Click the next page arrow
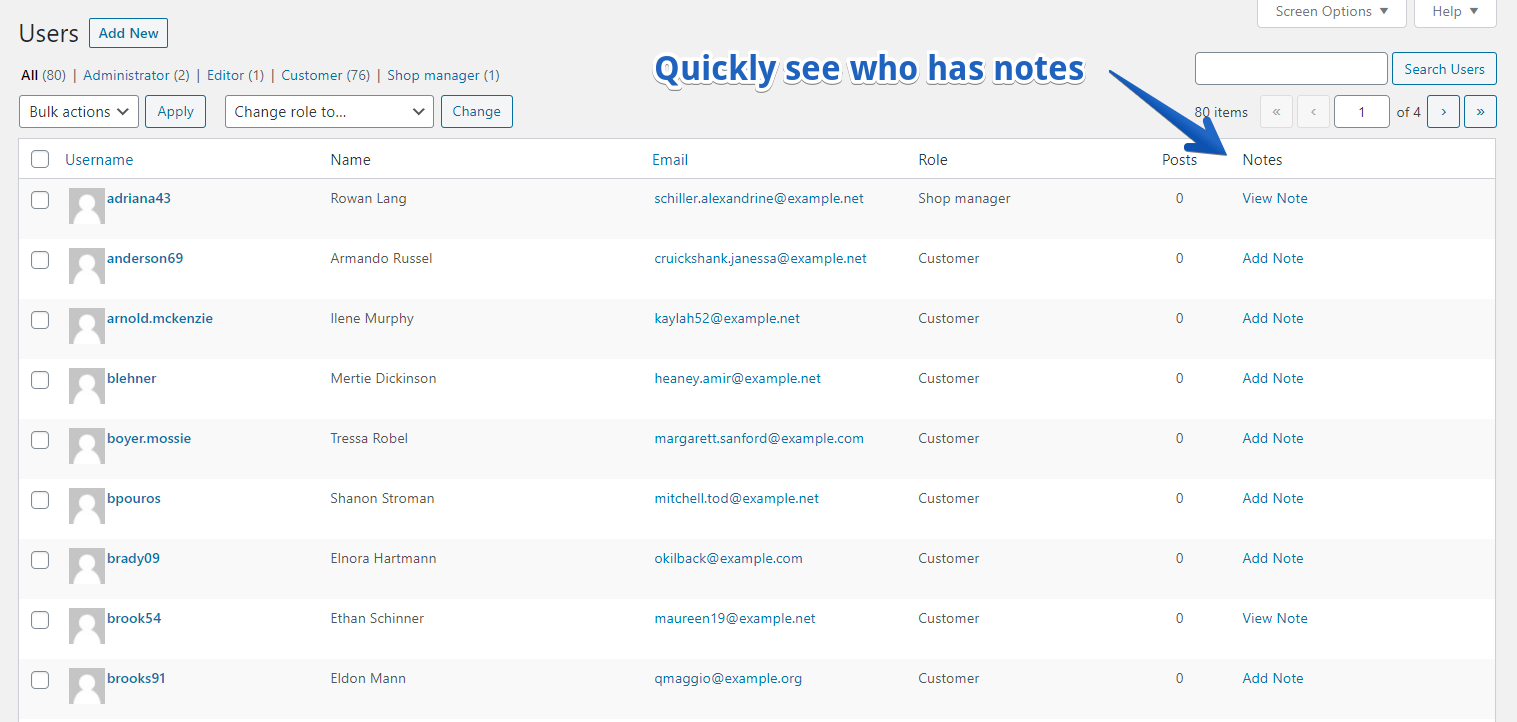The height and width of the screenshot is (722, 1517). (1443, 111)
